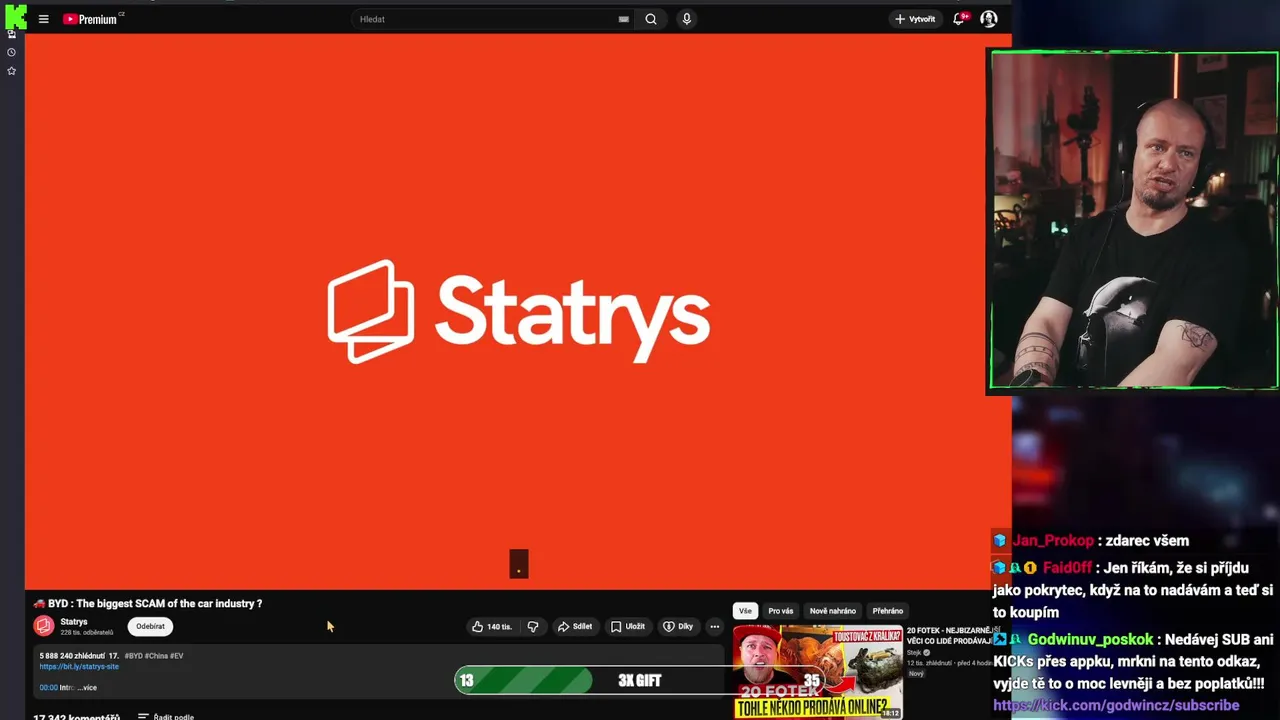
Task: Click the 17 342 komentářů comments heading
Action: tap(76, 716)
